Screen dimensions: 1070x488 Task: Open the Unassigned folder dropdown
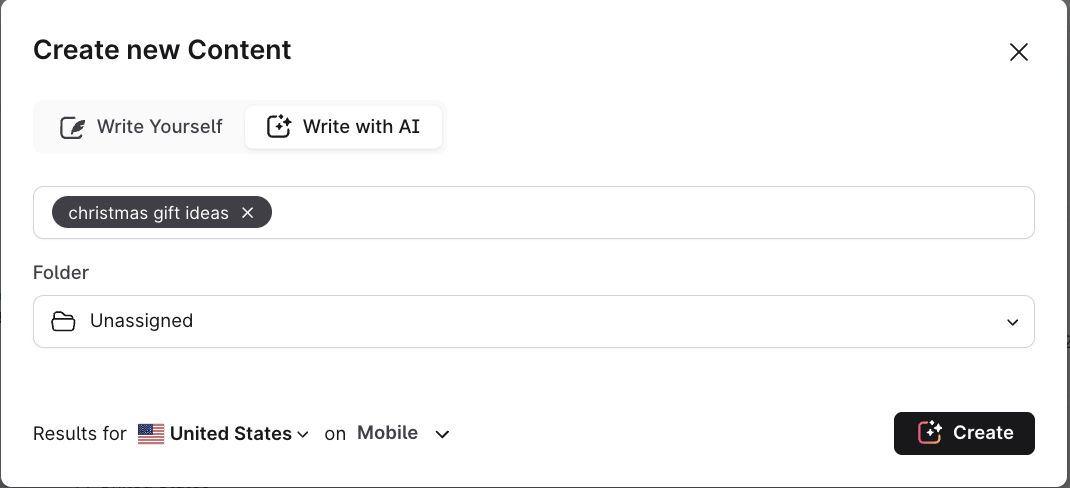[x=533, y=322]
